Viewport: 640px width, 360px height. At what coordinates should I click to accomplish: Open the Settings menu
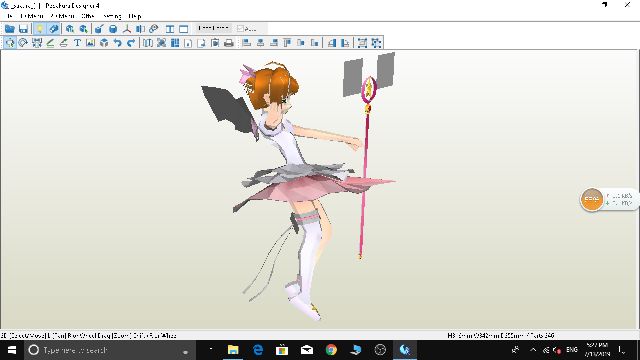coord(112,16)
